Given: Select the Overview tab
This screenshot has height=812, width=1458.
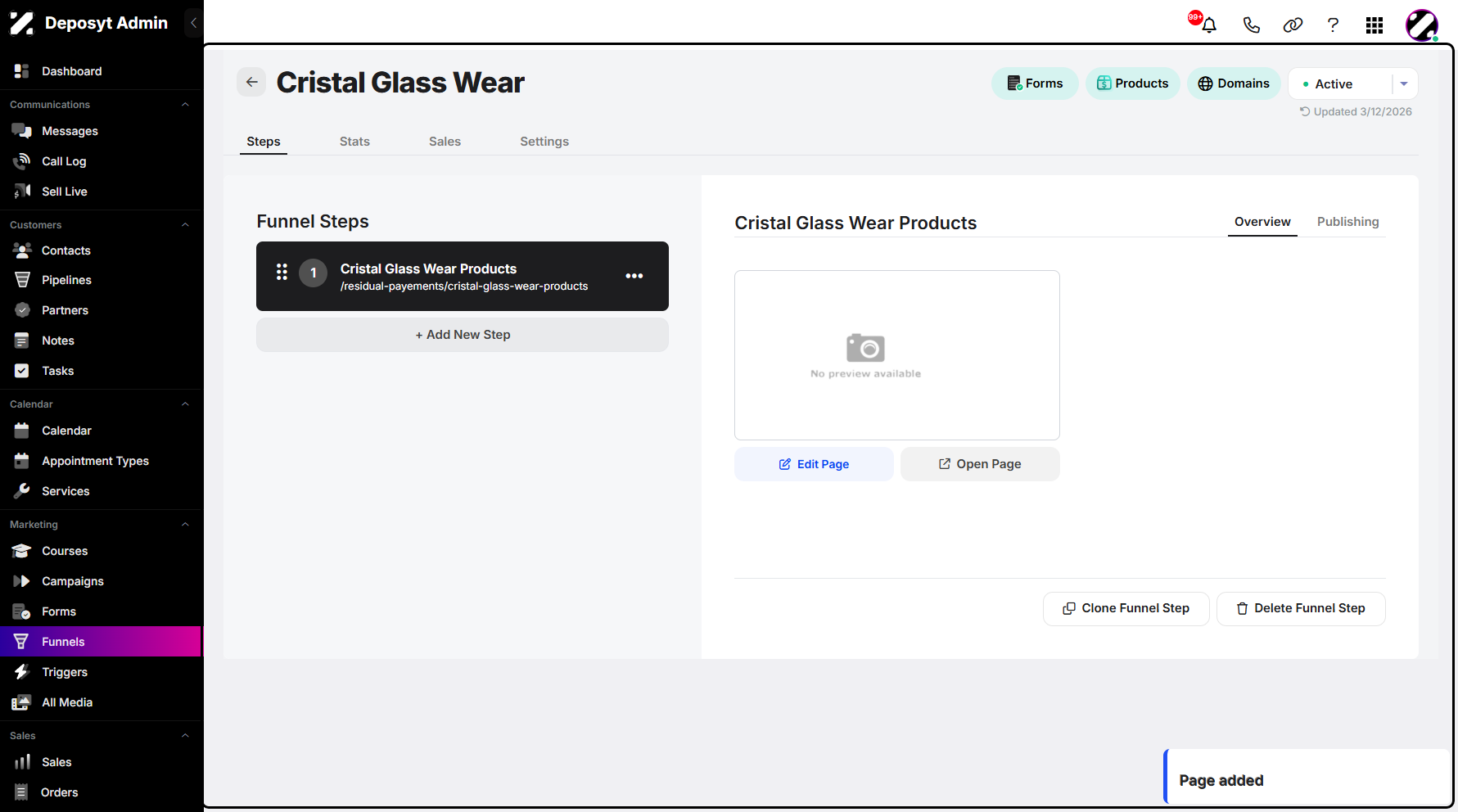Looking at the screenshot, I should (x=1262, y=222).
